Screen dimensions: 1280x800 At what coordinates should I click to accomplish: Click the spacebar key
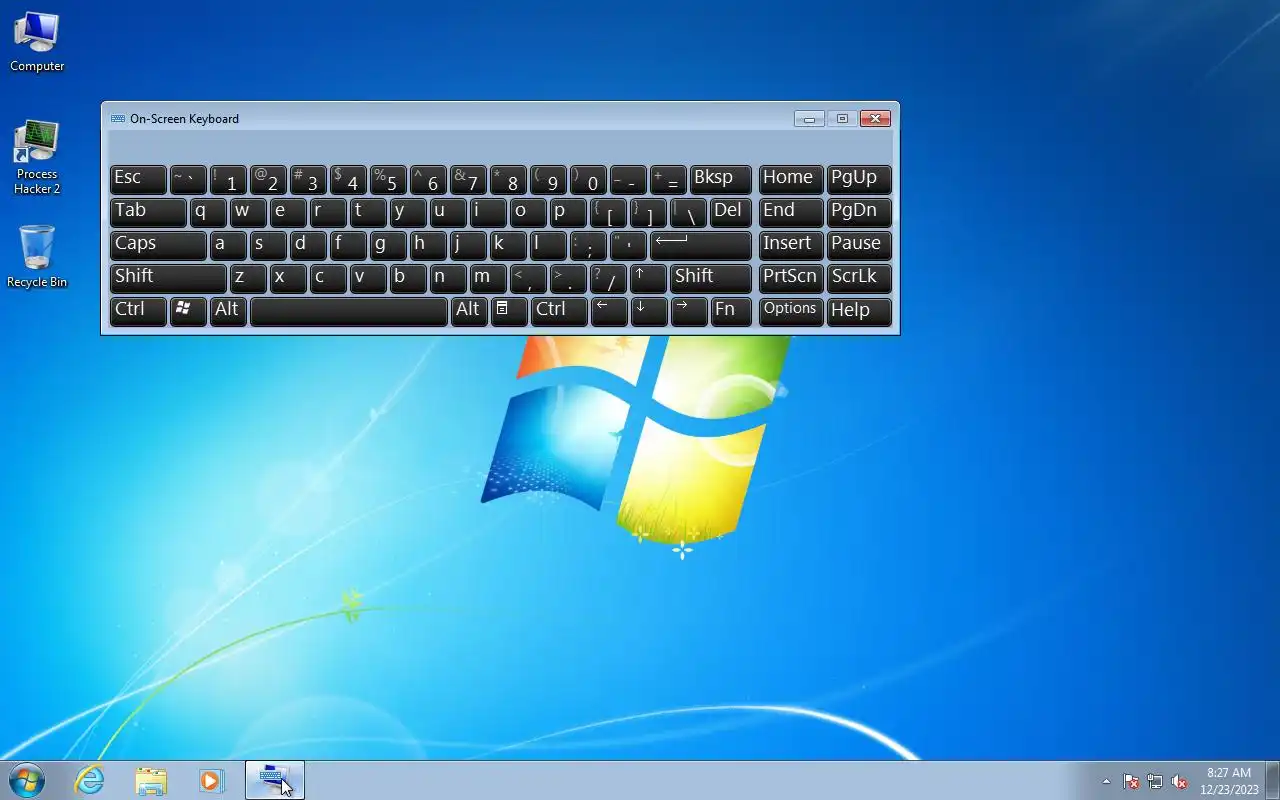pos(349,311)
